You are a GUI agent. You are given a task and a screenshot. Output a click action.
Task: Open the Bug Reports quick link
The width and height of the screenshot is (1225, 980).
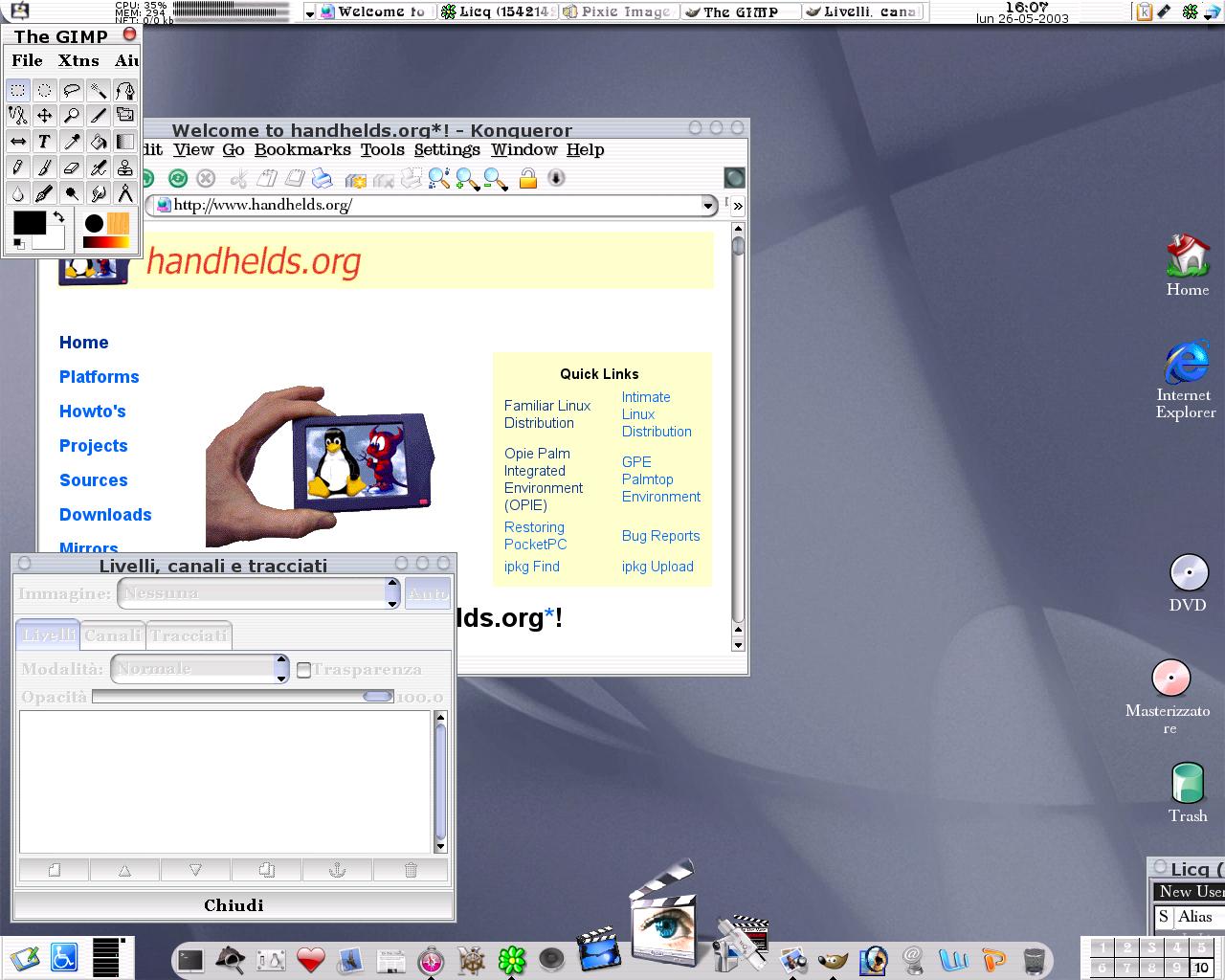(x=660, y=536)
